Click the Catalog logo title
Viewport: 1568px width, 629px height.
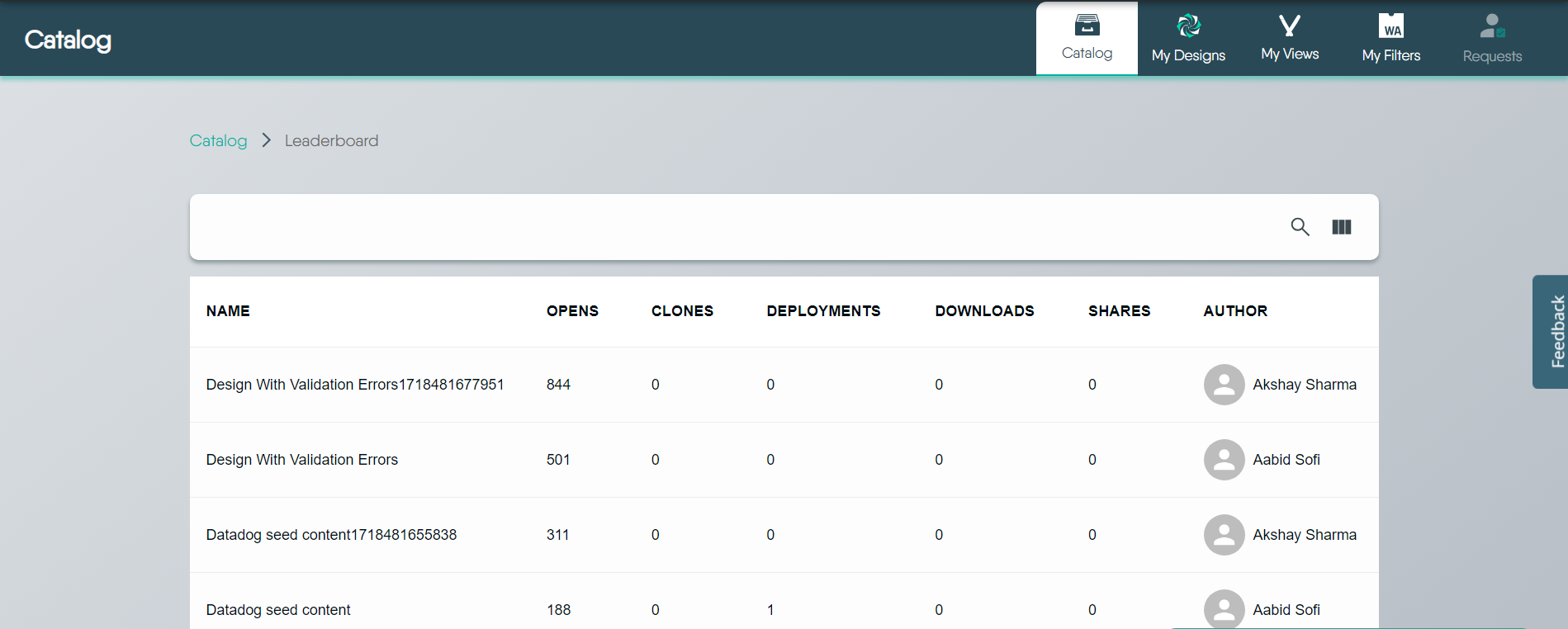pyautogui.click(x=68, y=40)
